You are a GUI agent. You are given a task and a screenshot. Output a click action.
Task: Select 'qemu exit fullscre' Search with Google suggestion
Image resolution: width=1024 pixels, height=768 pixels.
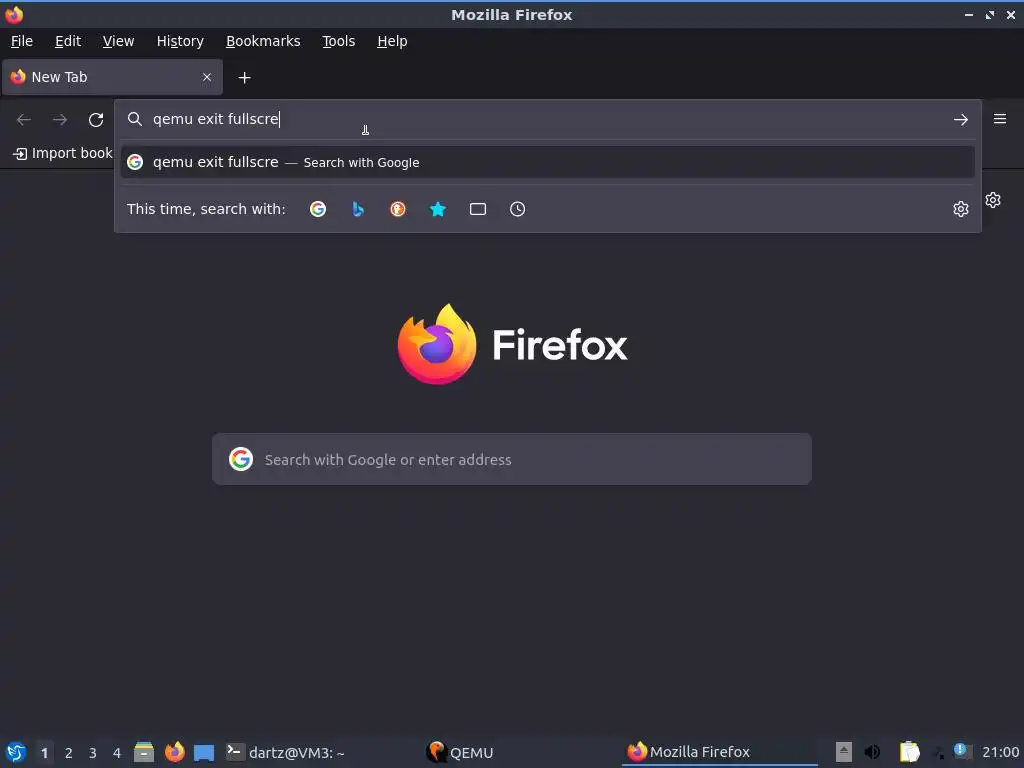point(547,162)
